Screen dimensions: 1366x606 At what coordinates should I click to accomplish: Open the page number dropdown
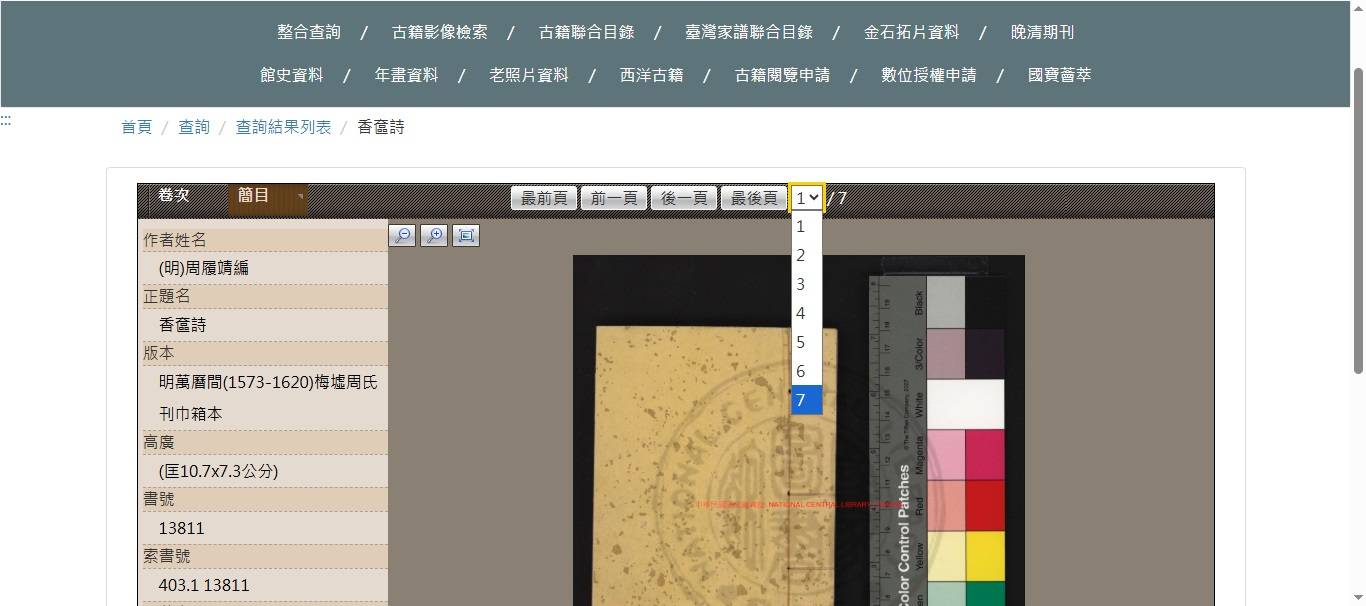[807, 198]
